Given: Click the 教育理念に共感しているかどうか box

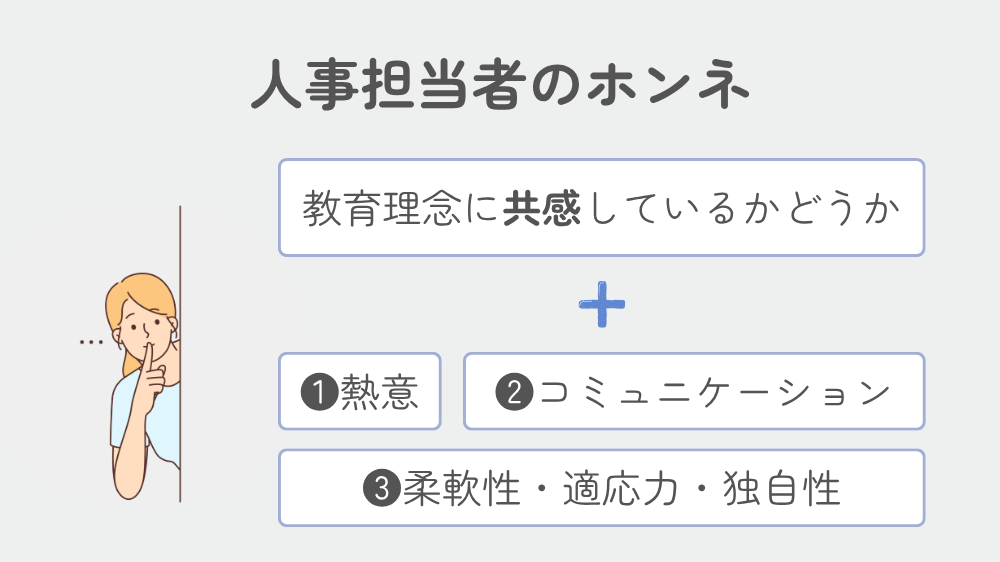Looking at the screenshot, I should 601,208.
